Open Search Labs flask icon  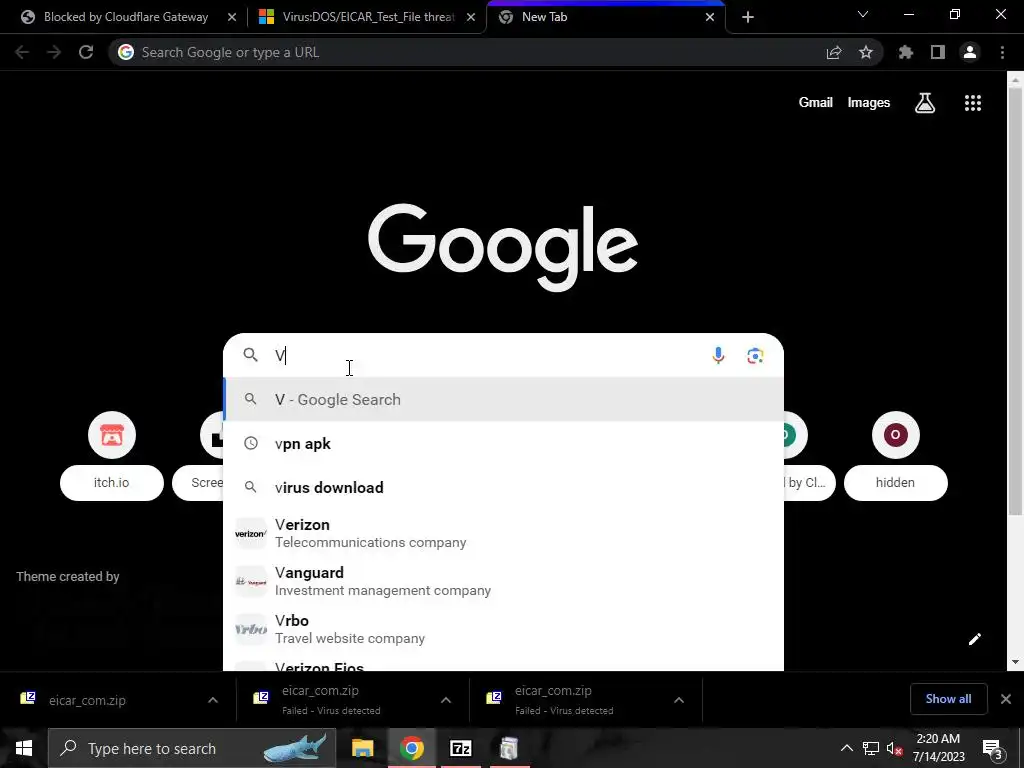coord(925,103)
